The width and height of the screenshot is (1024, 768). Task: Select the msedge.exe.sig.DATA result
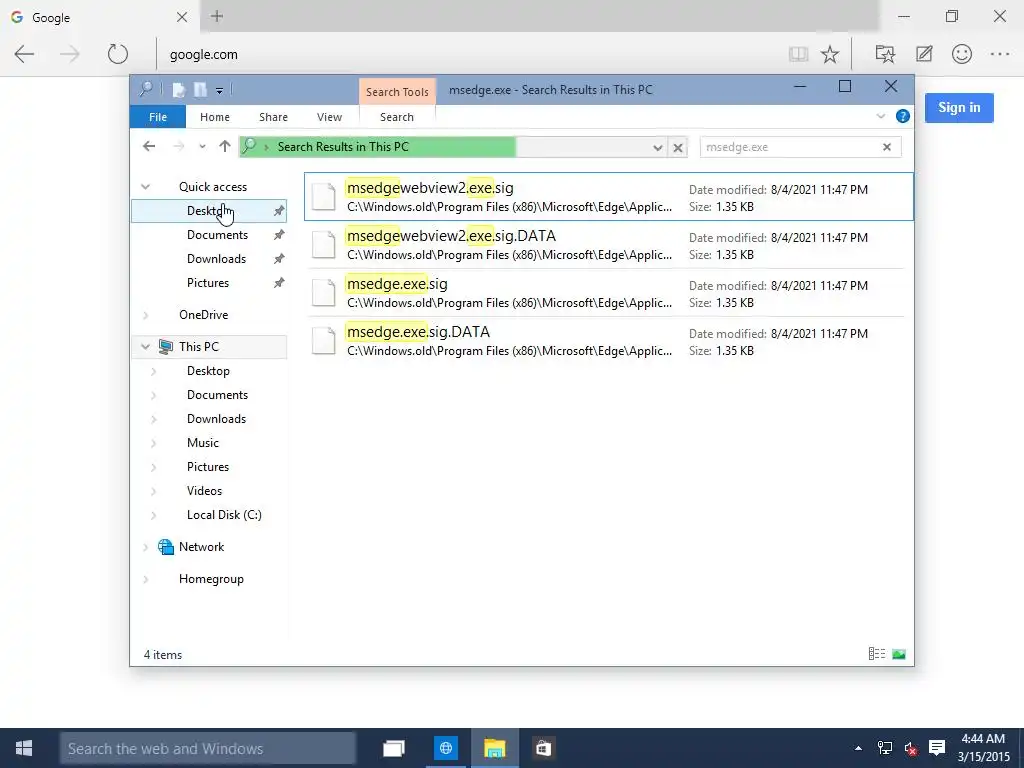point(609,341)
